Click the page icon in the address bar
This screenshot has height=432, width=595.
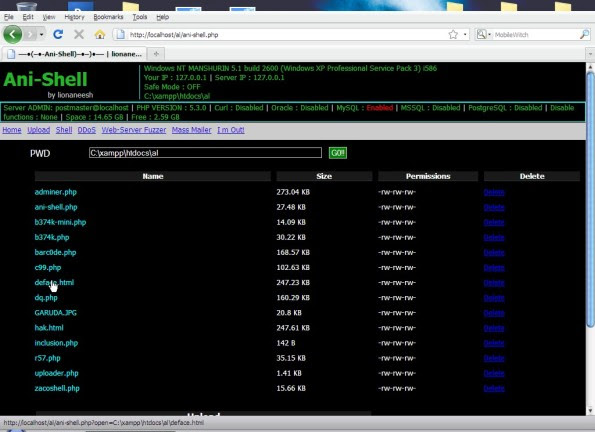[x=120, y=35]
